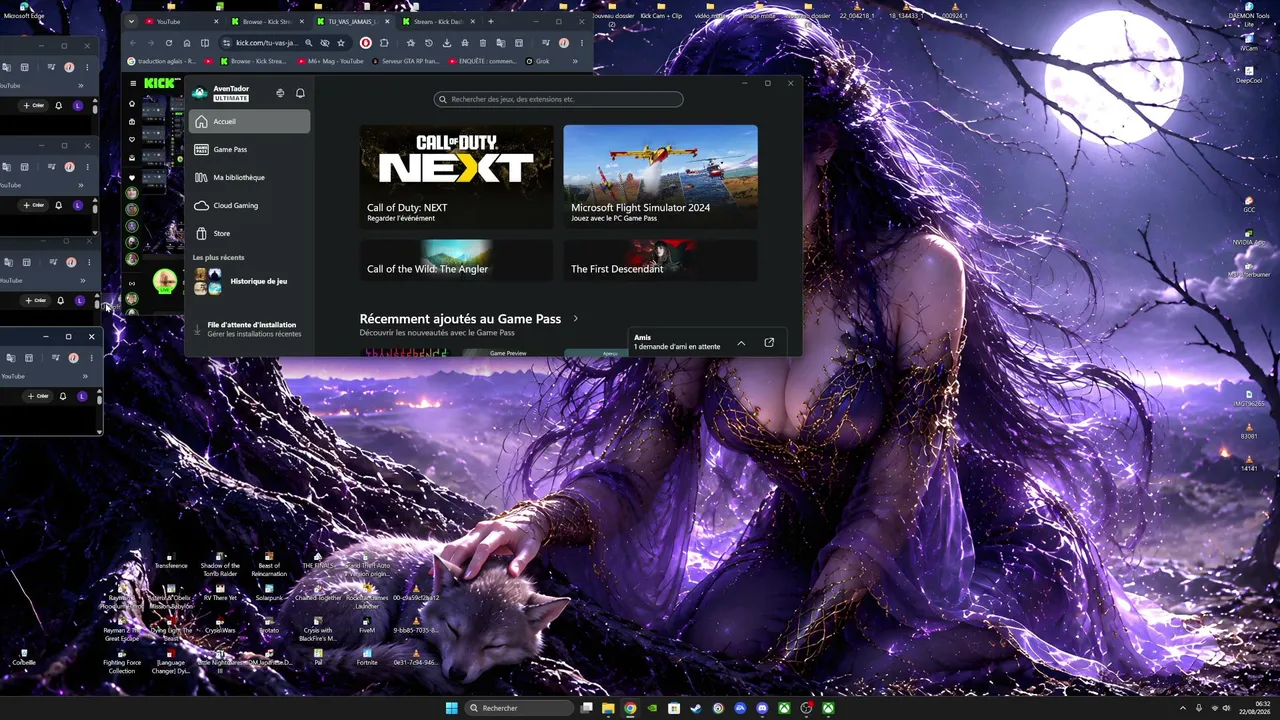The image size is (1280, 720).
Task: View the pending friend request text
Action: tap(677, 347)
